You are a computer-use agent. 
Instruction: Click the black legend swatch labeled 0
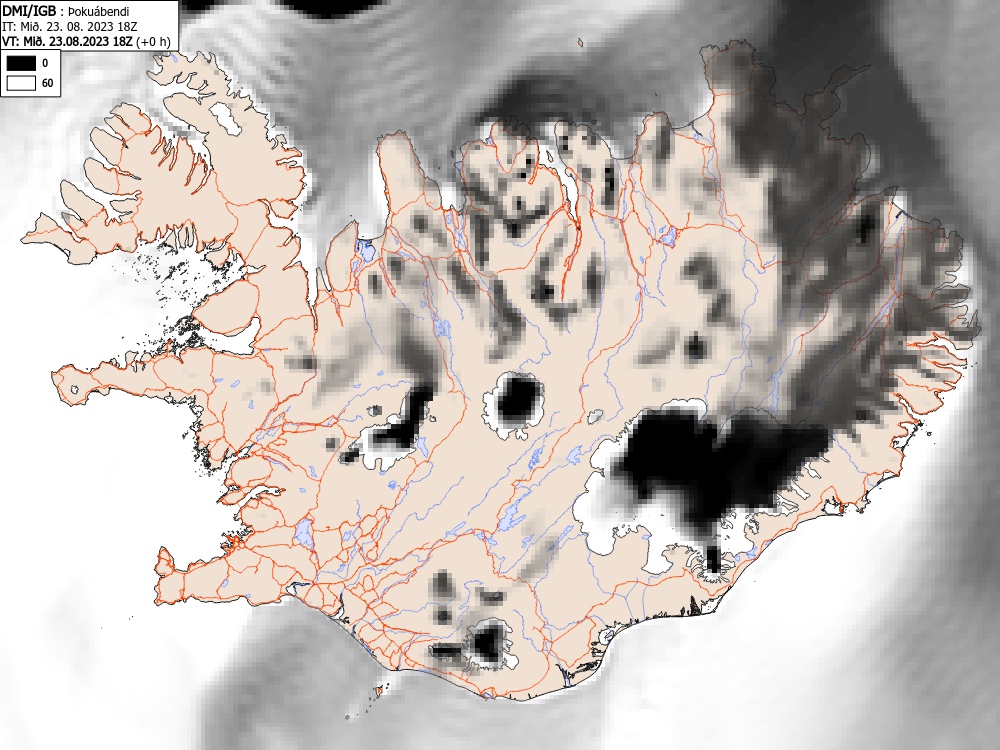pyautogui.click(x=22, y=62)
